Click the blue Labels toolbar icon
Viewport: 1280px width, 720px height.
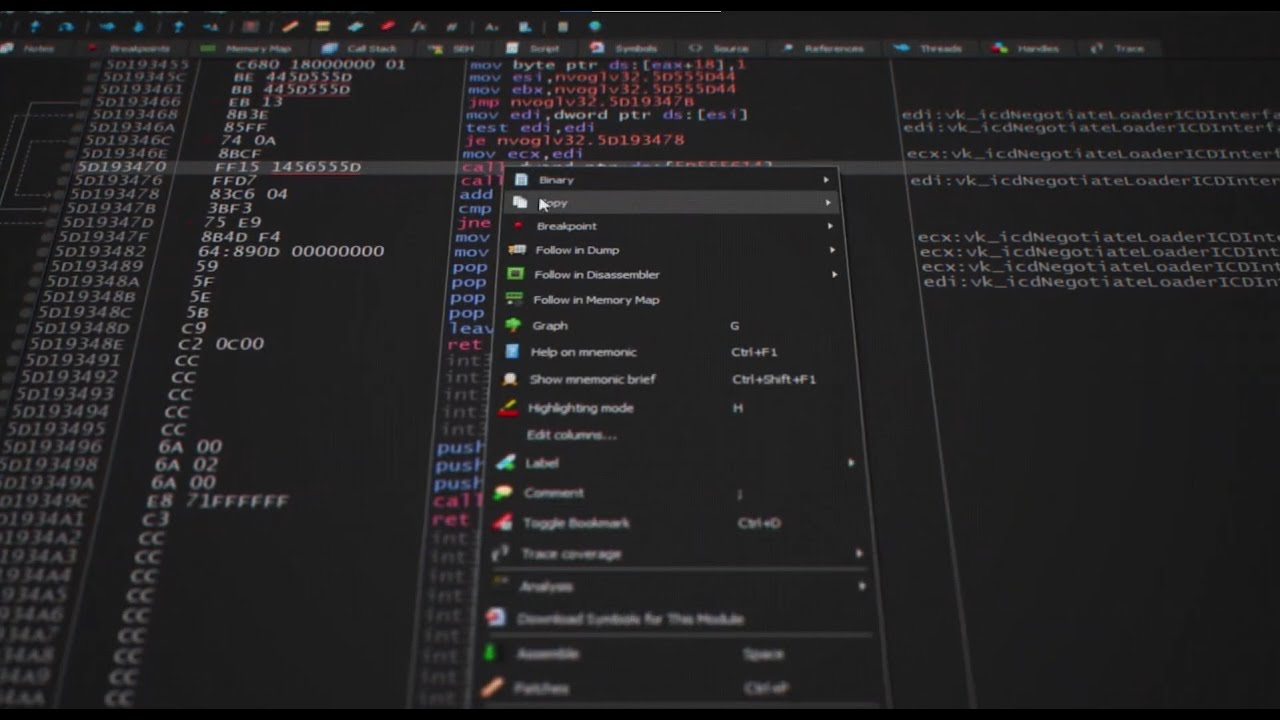pyautogui.click(x=354, y=27)
